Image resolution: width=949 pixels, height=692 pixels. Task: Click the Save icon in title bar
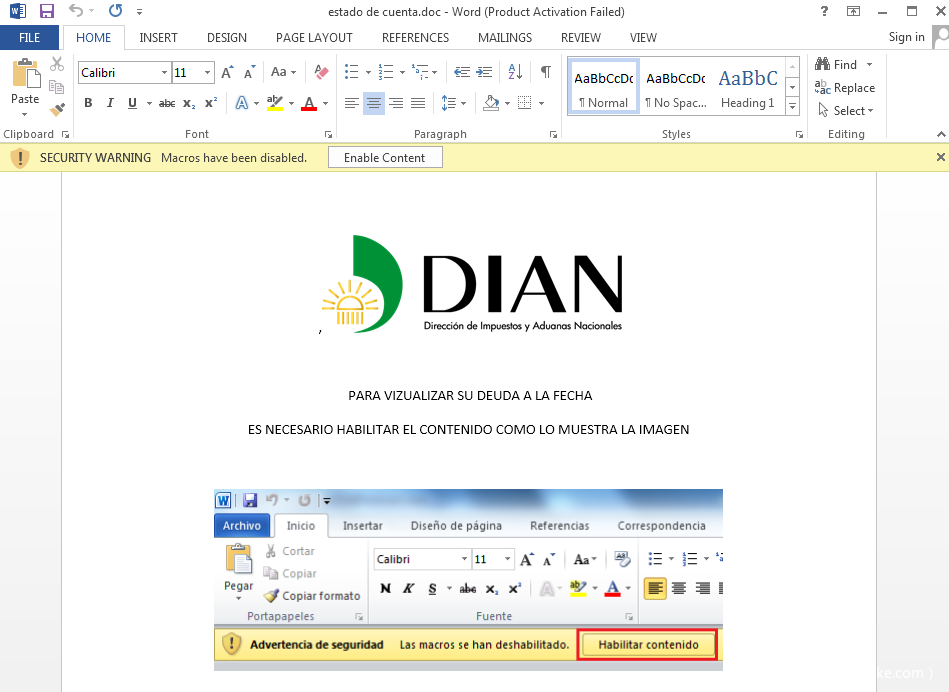(46, 11)
